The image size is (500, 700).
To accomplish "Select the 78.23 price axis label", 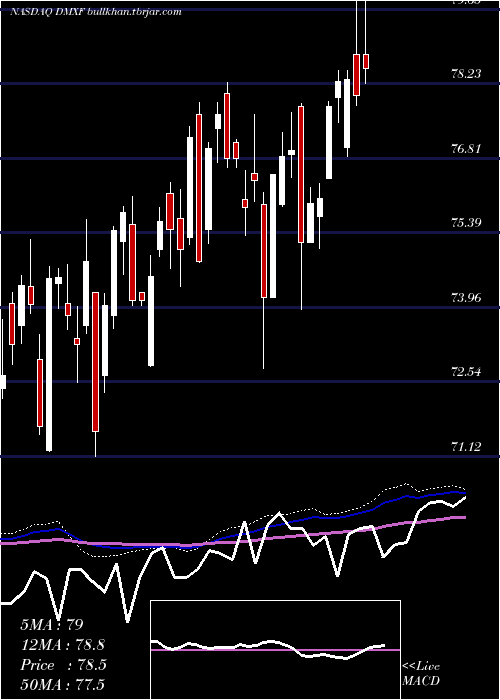I will pos(467,74).
